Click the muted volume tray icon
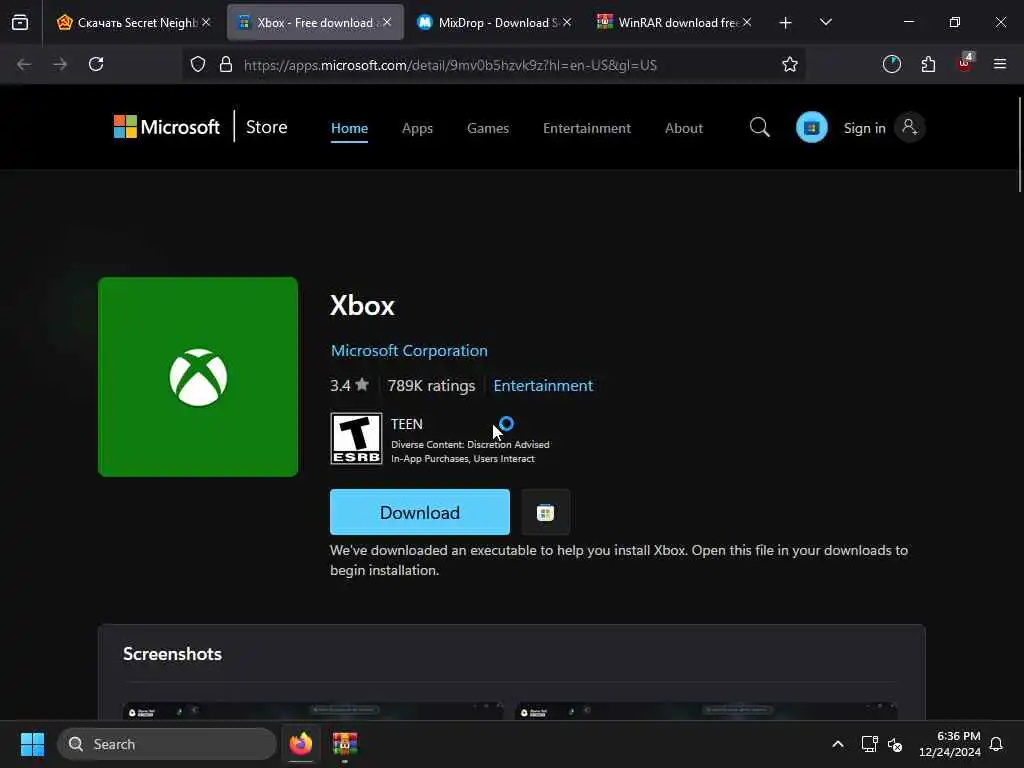 point(895,744)
